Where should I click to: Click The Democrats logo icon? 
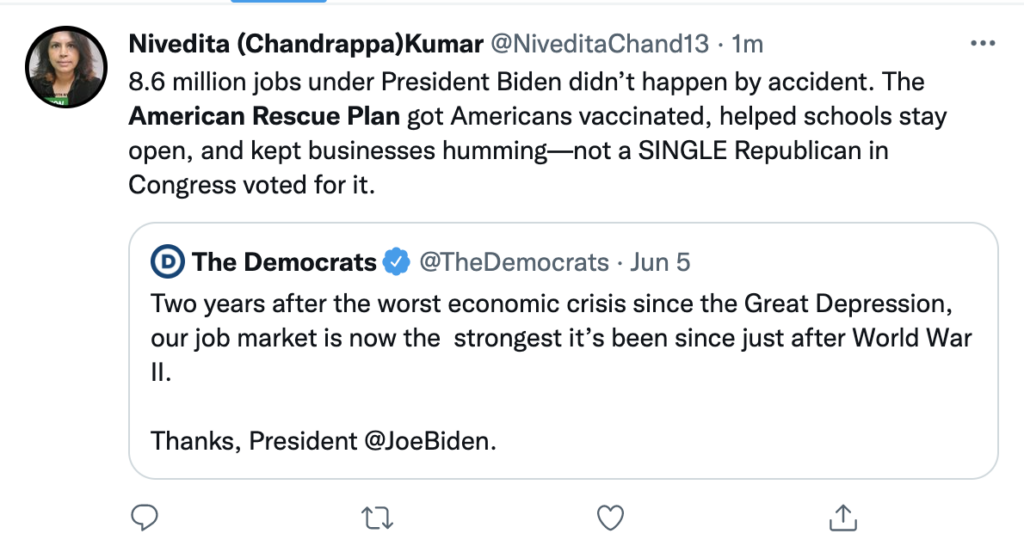pos(166,263)
